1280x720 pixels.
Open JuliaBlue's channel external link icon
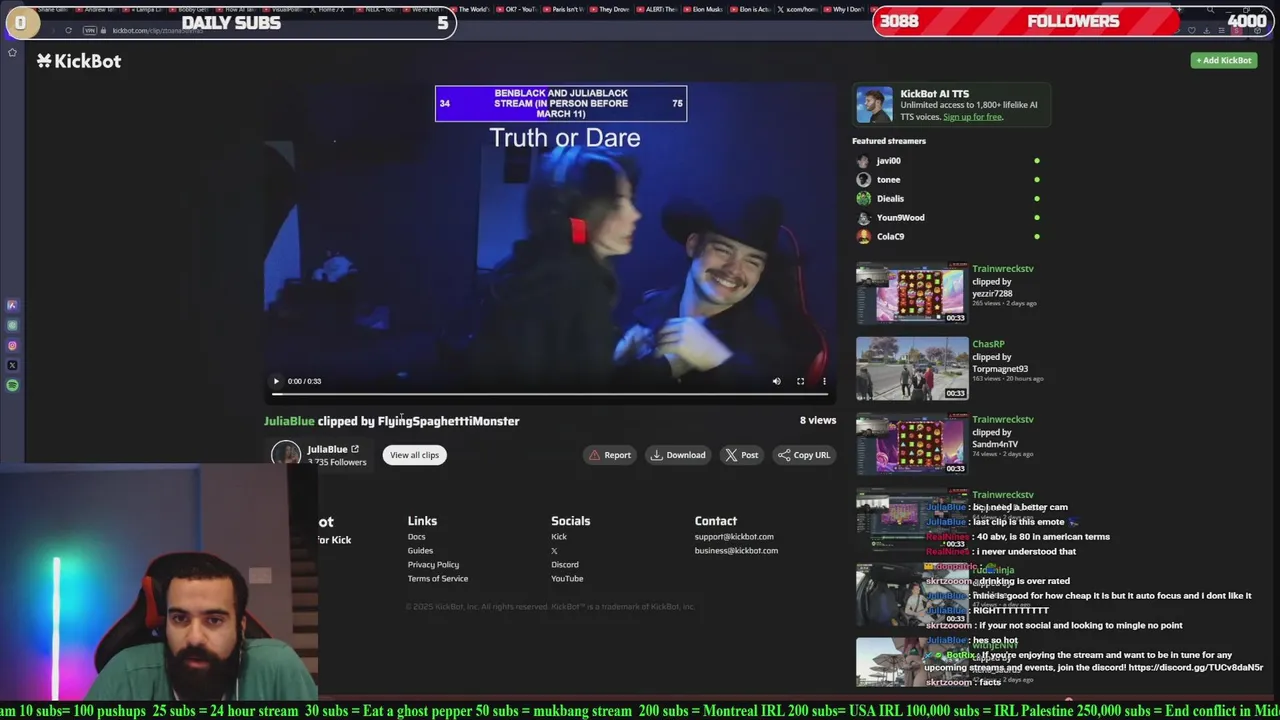355,449
